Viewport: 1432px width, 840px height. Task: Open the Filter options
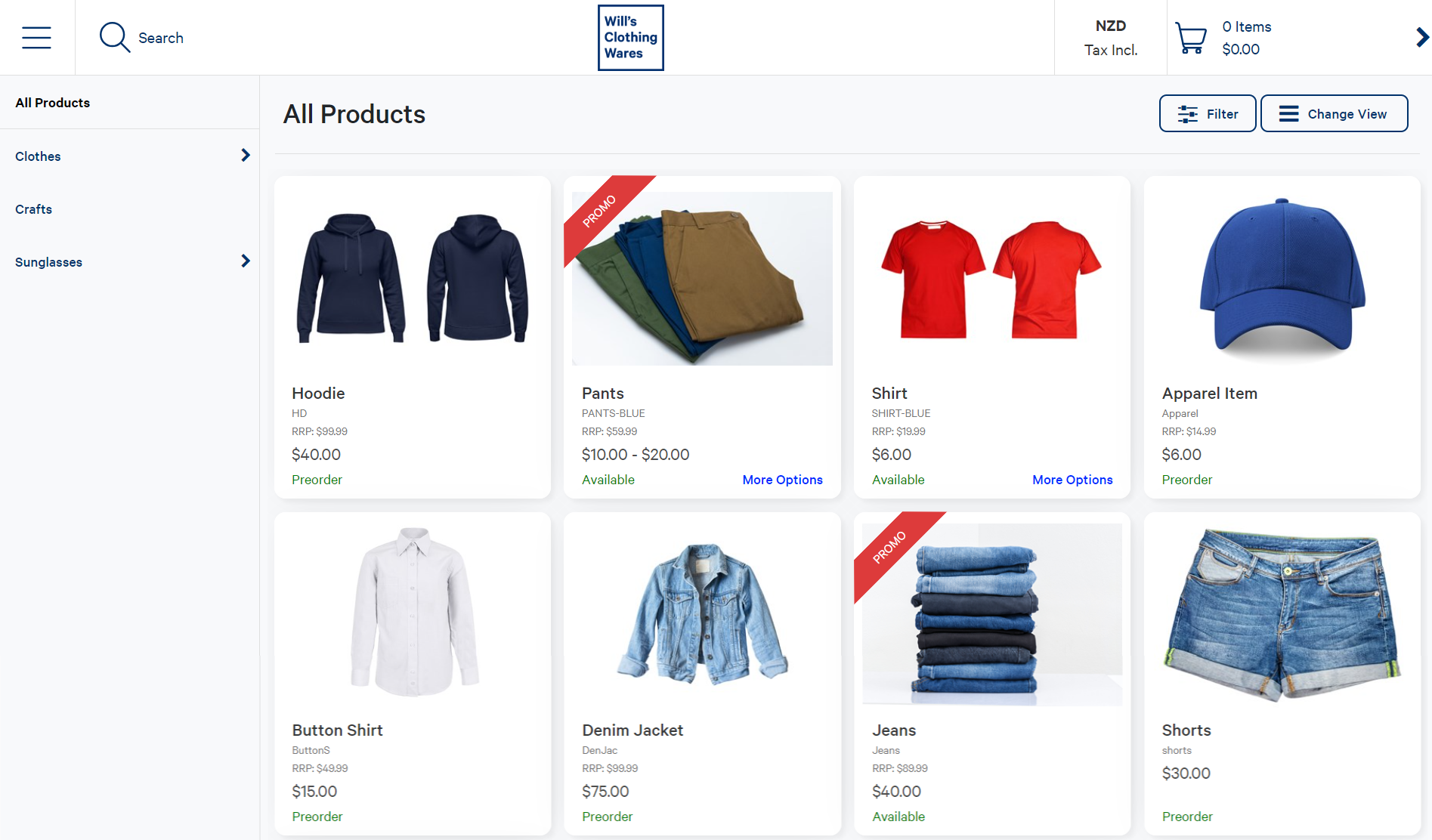(x=1207, y=114)
